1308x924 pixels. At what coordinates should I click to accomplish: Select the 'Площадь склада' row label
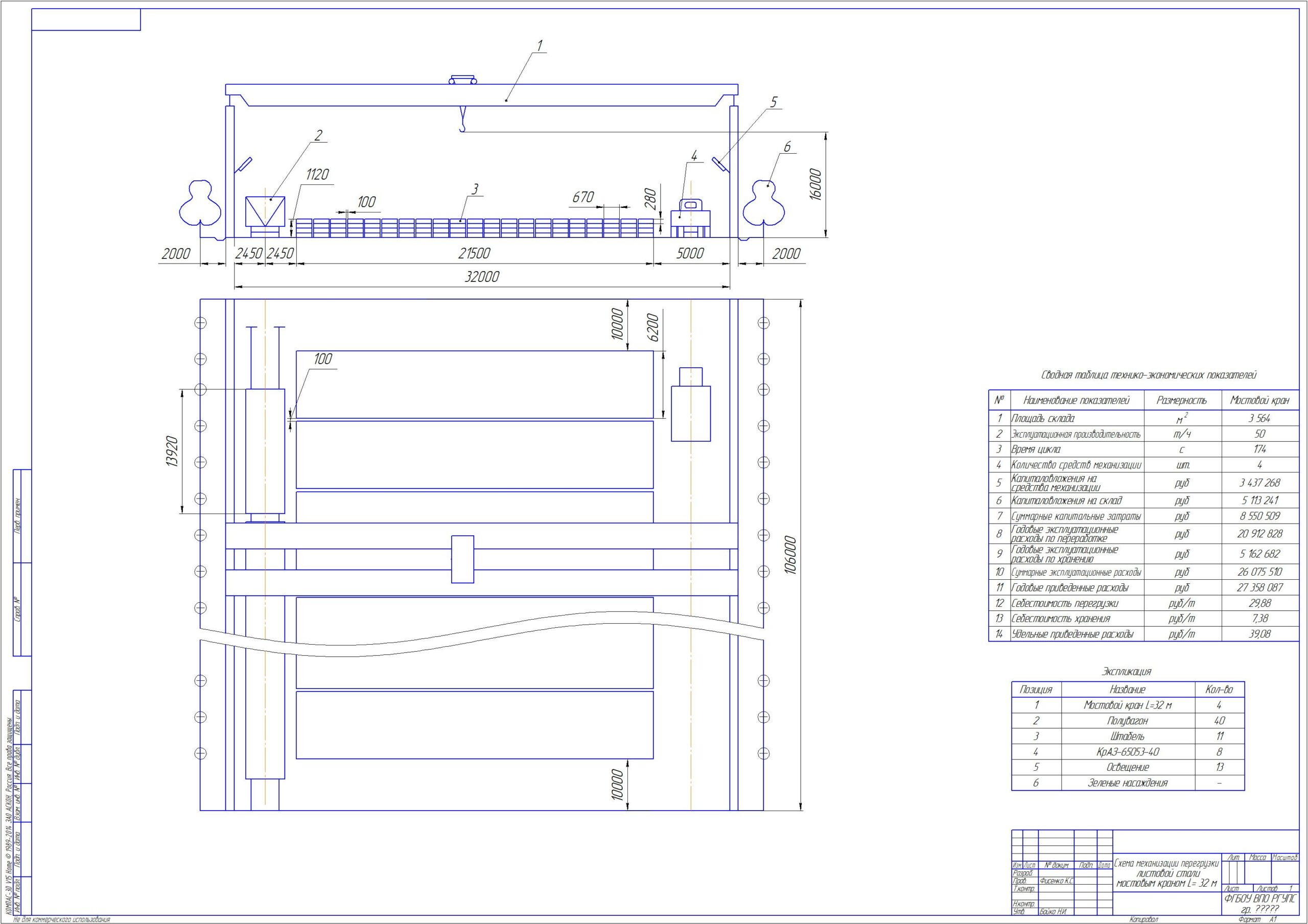pos(1043,419)
